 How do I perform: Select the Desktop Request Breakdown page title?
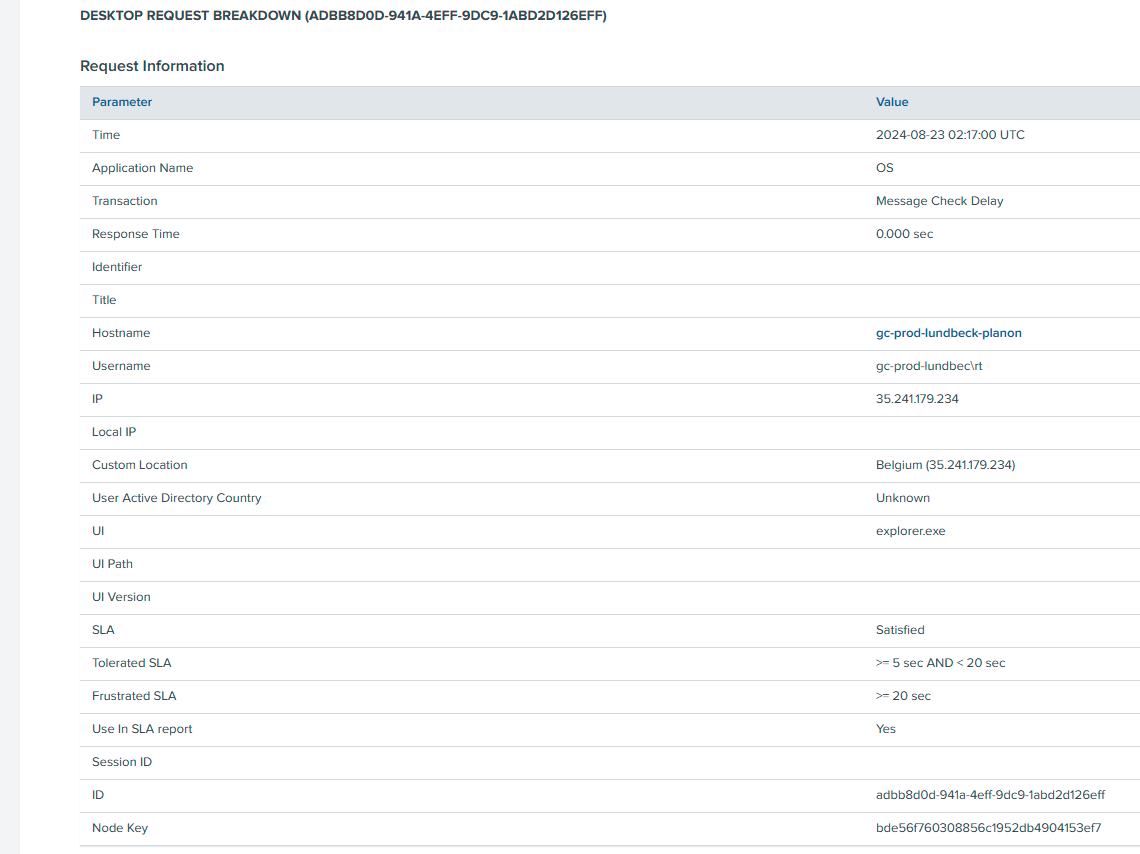343,16
